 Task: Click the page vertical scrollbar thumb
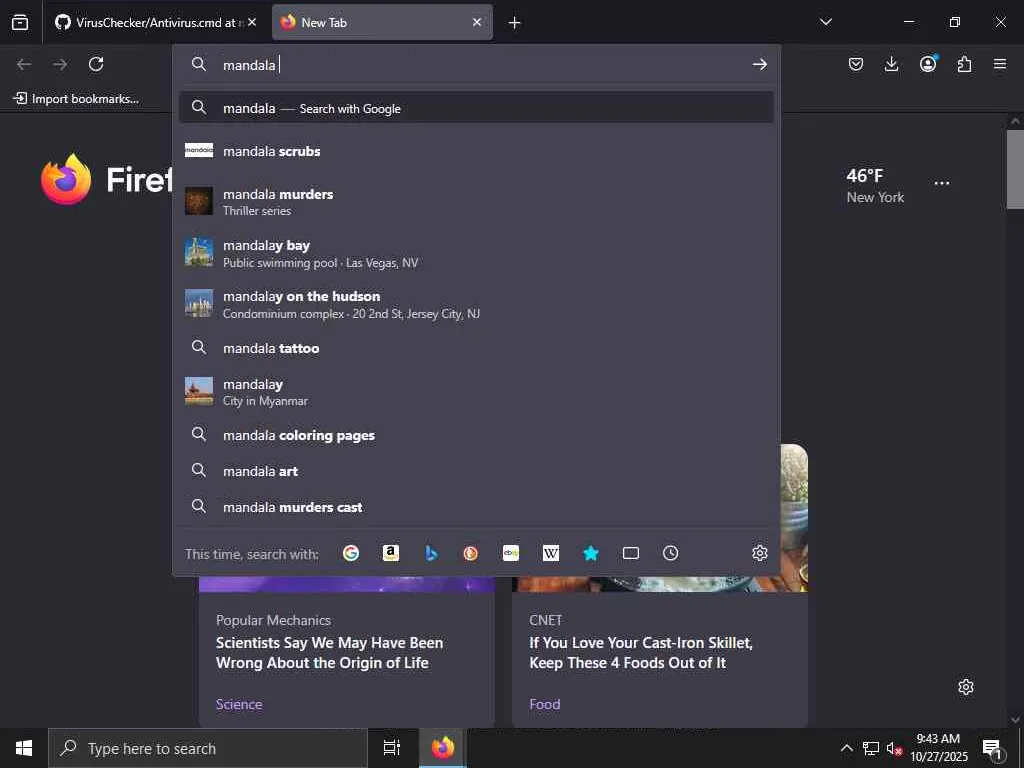click(x=1015, y=169)
